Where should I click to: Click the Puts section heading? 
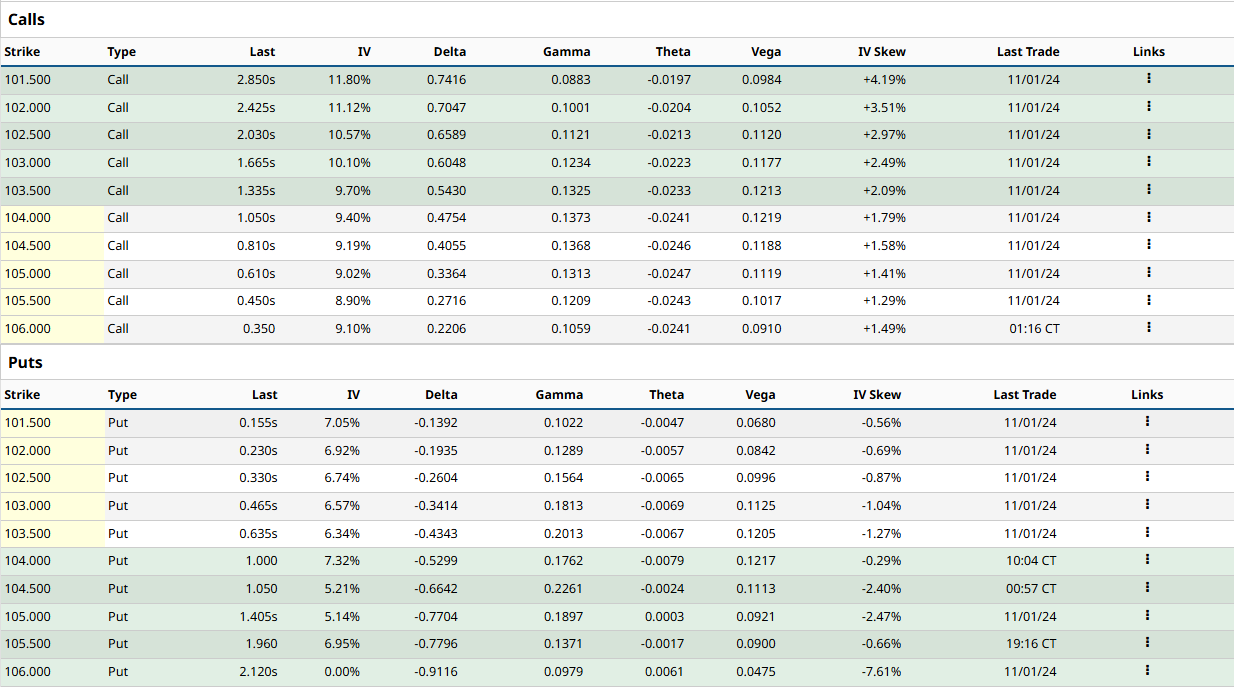(x=25, y=362)
